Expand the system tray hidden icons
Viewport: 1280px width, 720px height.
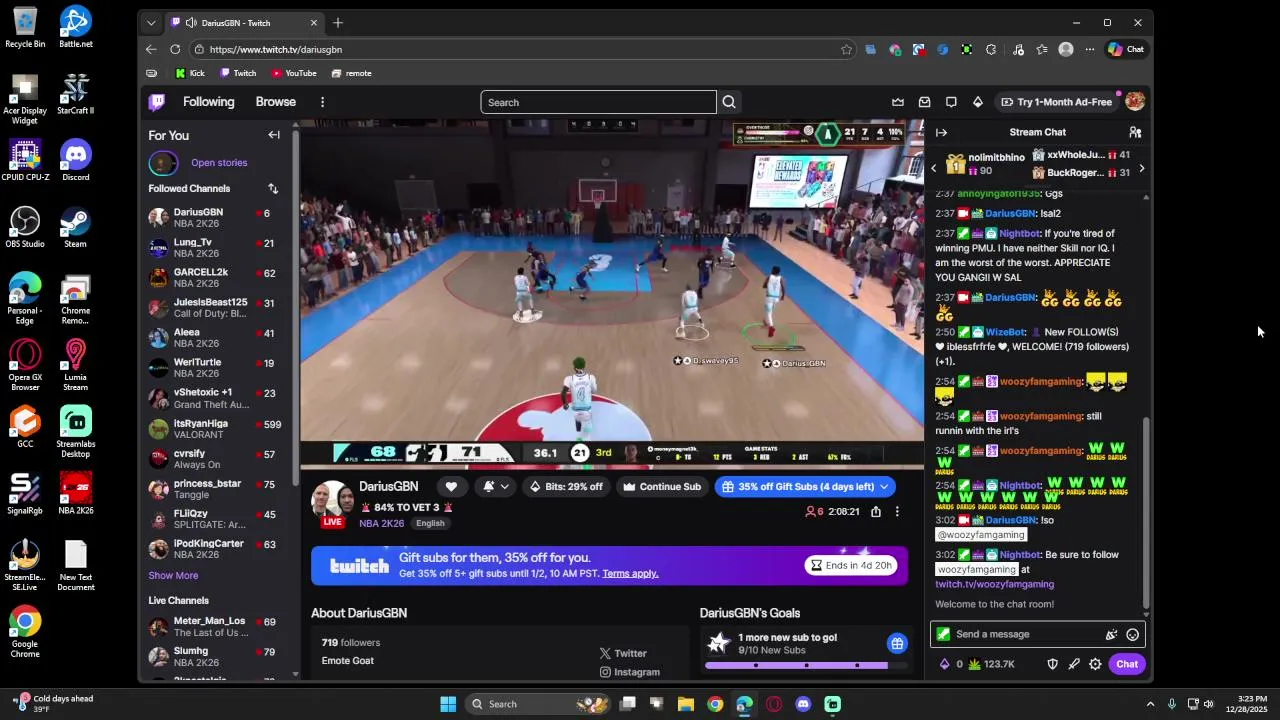point(1150,704)
